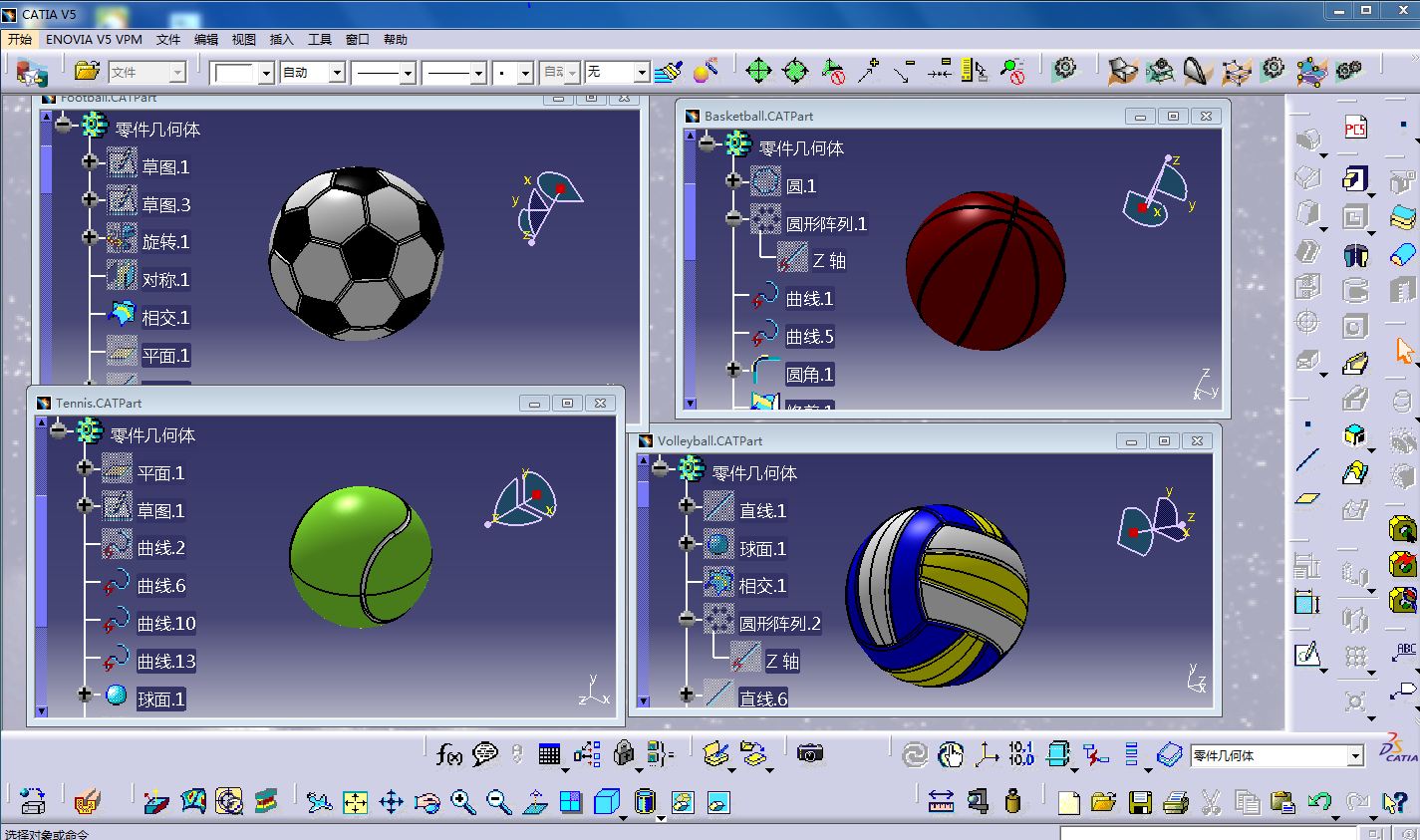Select 球面.1 in Tennis tree

point(160,700)
